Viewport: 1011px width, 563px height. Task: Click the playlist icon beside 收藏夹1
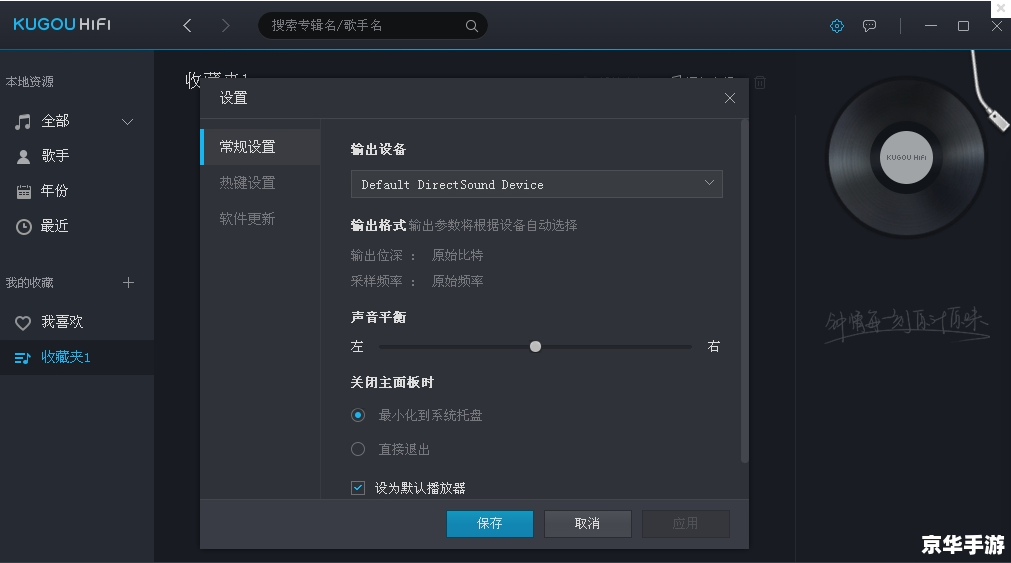point(22,358)
